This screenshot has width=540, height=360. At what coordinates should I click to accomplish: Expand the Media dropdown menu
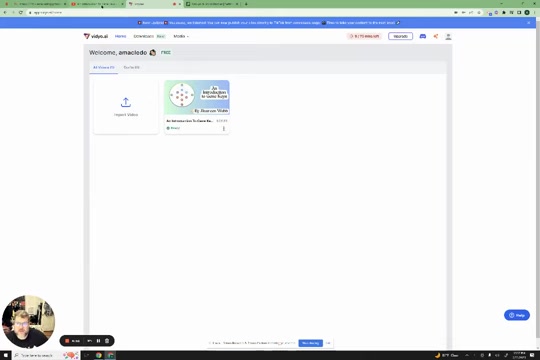181,36
